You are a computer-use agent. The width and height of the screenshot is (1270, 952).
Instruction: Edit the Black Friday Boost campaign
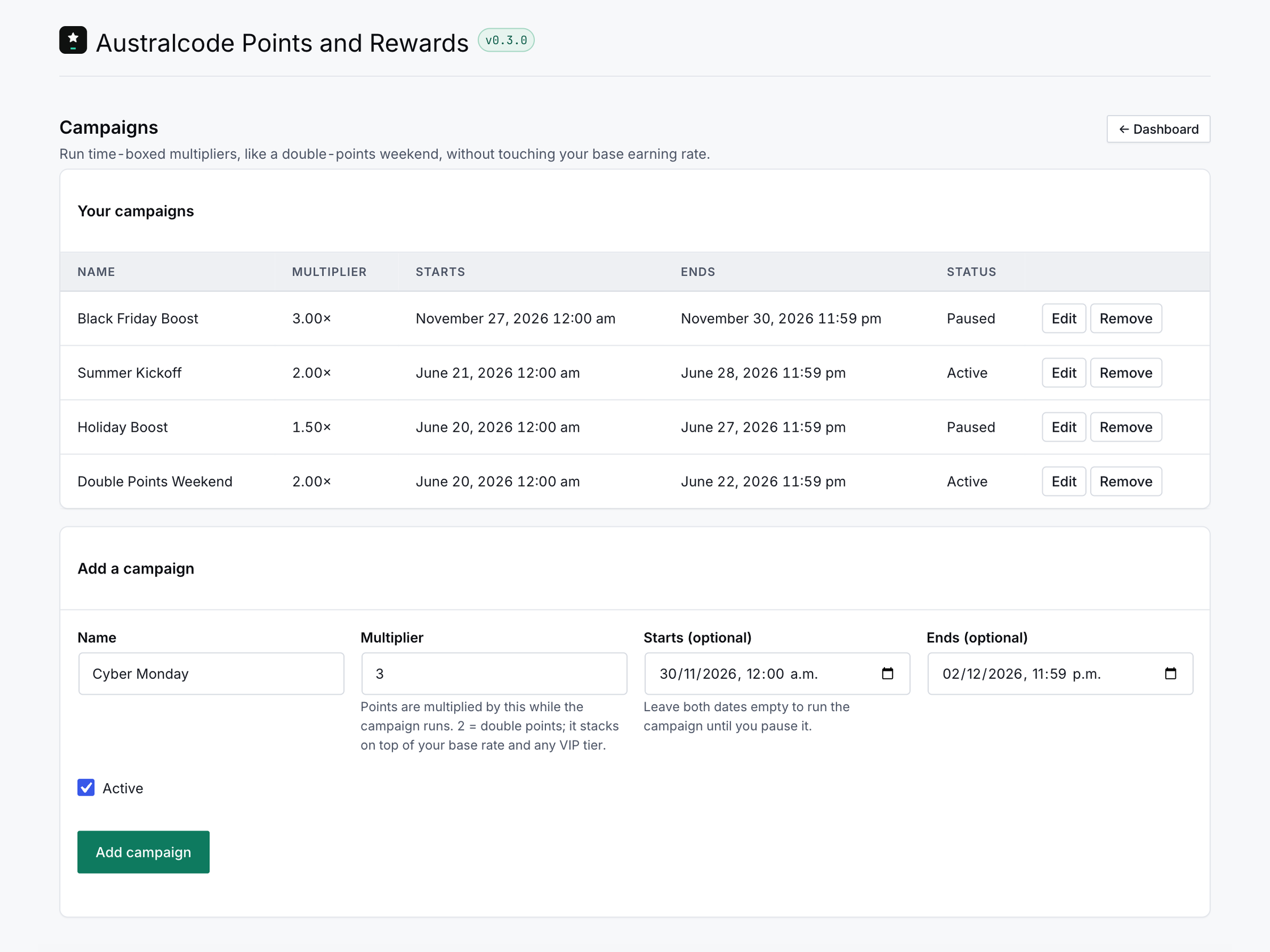pyautogui.click(x=1063, y=318)
